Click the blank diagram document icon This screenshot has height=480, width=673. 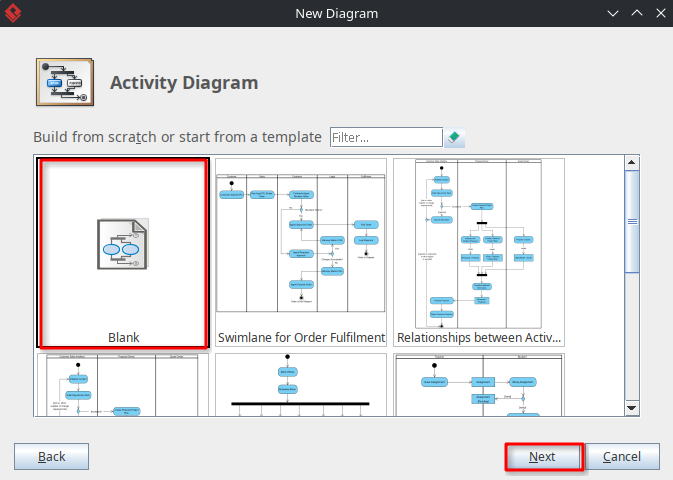coord(123,244)
